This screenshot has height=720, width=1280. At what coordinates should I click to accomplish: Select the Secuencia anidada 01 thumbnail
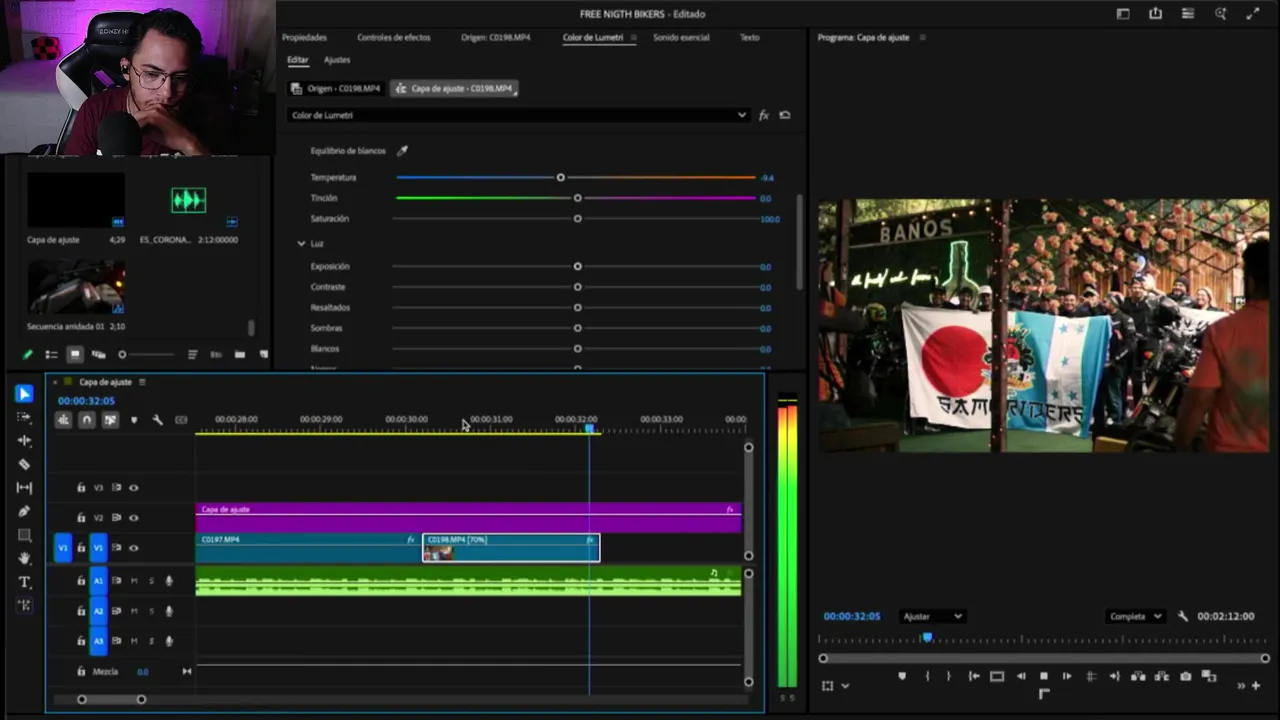pos(76,286)
